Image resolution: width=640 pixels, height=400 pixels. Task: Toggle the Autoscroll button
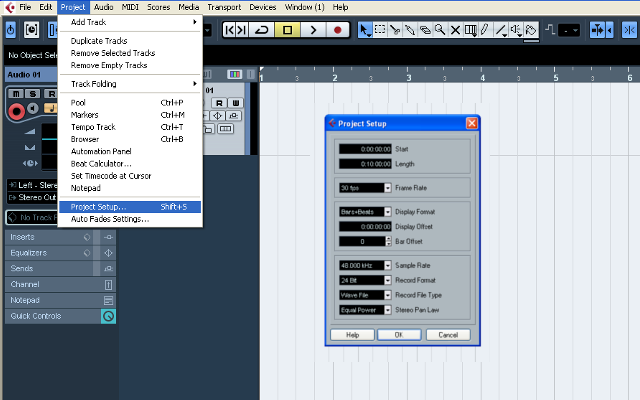tap(598, 30)
